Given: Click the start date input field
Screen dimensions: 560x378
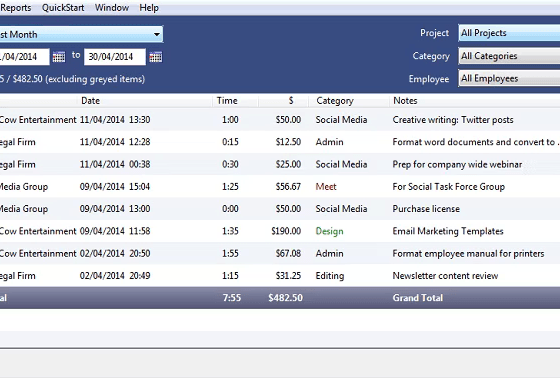Looking at the screenshot, I should (24, 57).
